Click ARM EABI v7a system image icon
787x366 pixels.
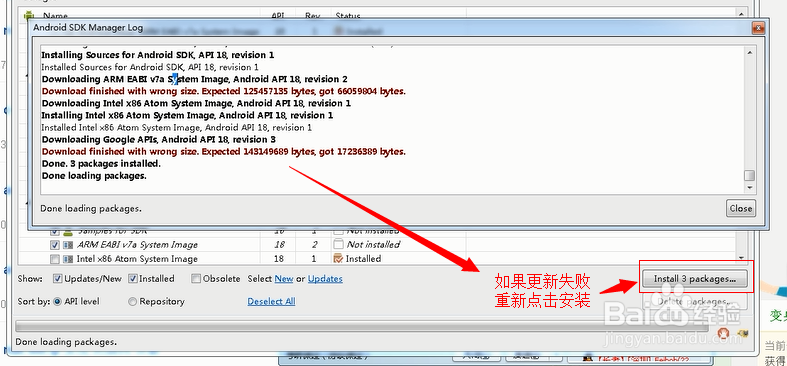pyautogui.click(x=68, y=245)
